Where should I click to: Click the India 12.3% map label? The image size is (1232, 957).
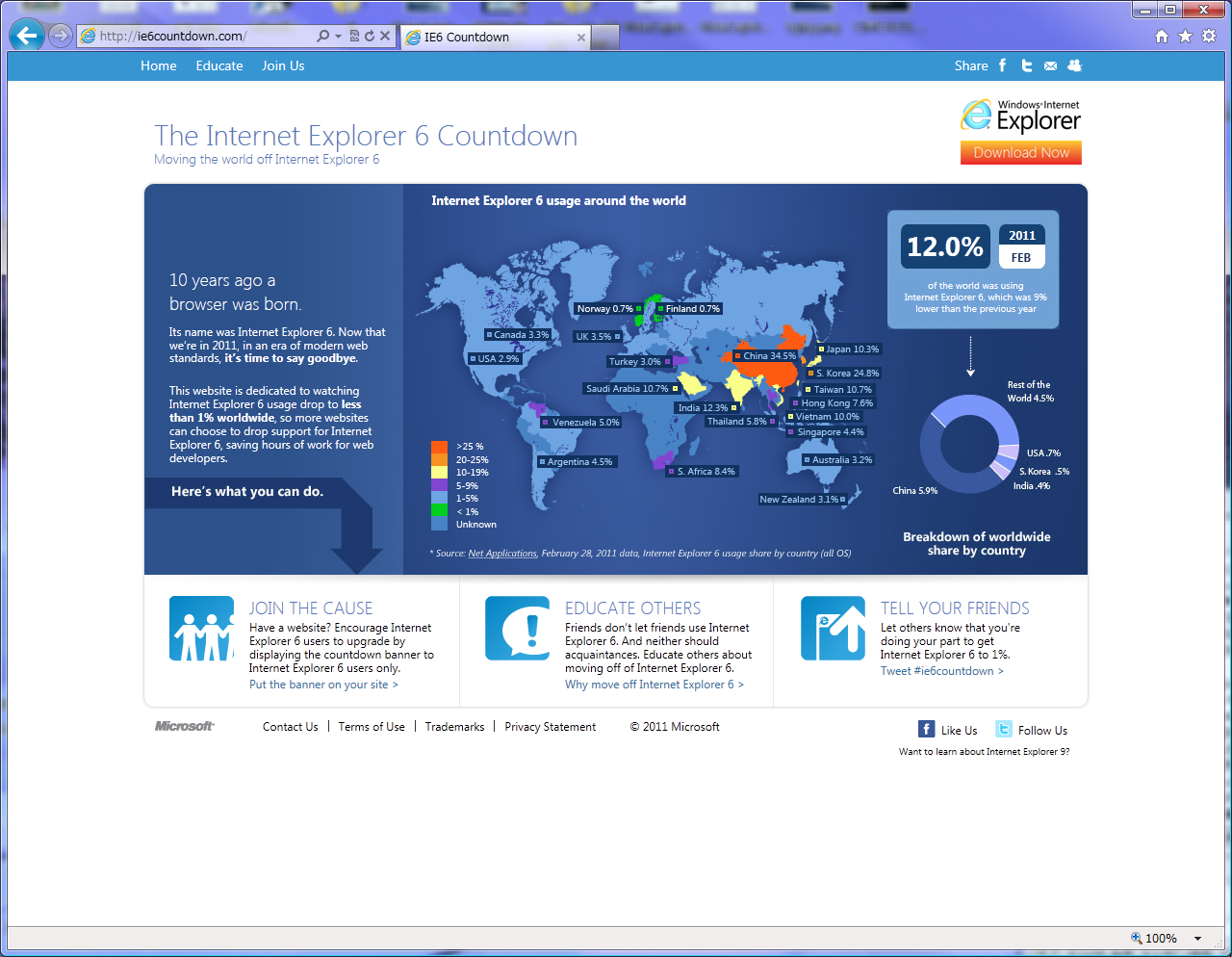click(706, 408)
